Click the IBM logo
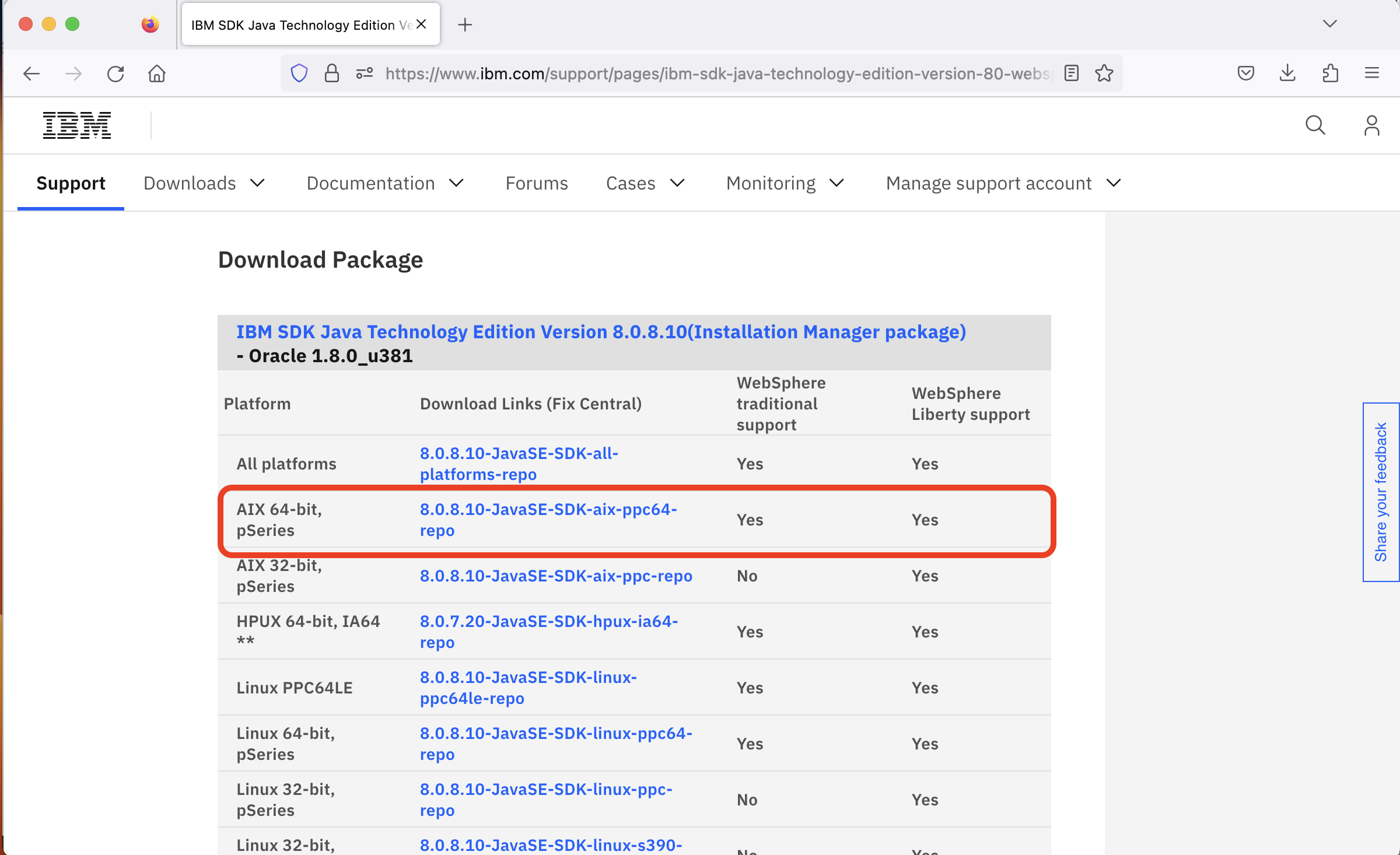The height and width of the screenshot is (855, 1400). (x=76, y=124)
